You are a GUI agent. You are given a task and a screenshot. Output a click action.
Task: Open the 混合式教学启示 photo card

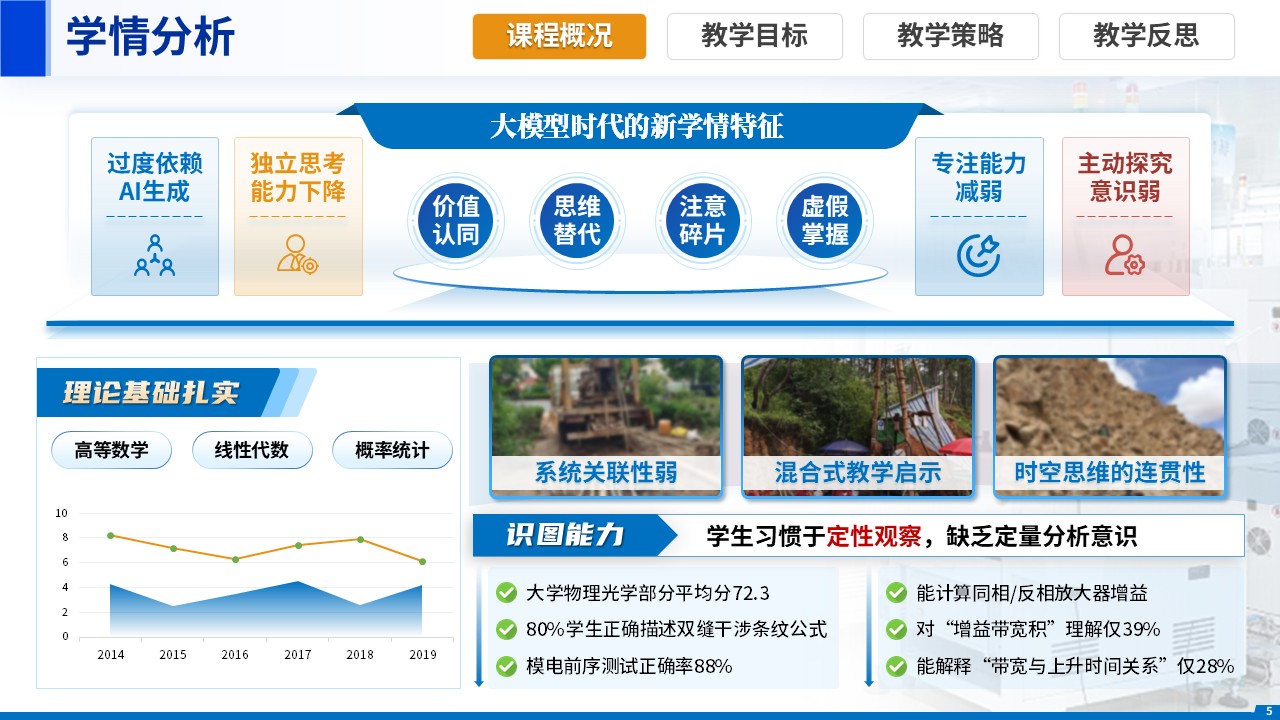[858, 427]
